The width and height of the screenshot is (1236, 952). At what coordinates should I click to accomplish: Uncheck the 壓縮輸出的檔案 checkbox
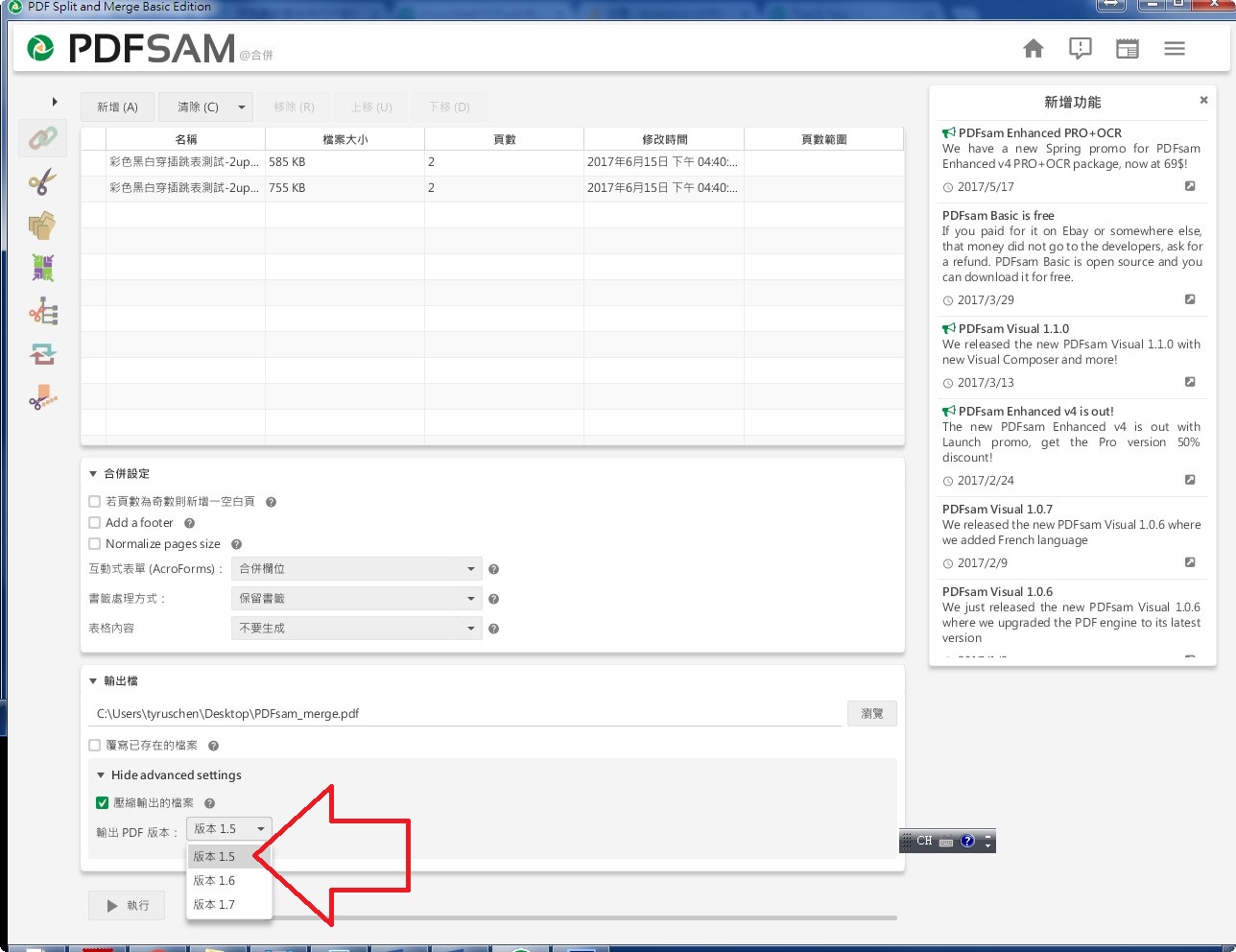[103, 803]
